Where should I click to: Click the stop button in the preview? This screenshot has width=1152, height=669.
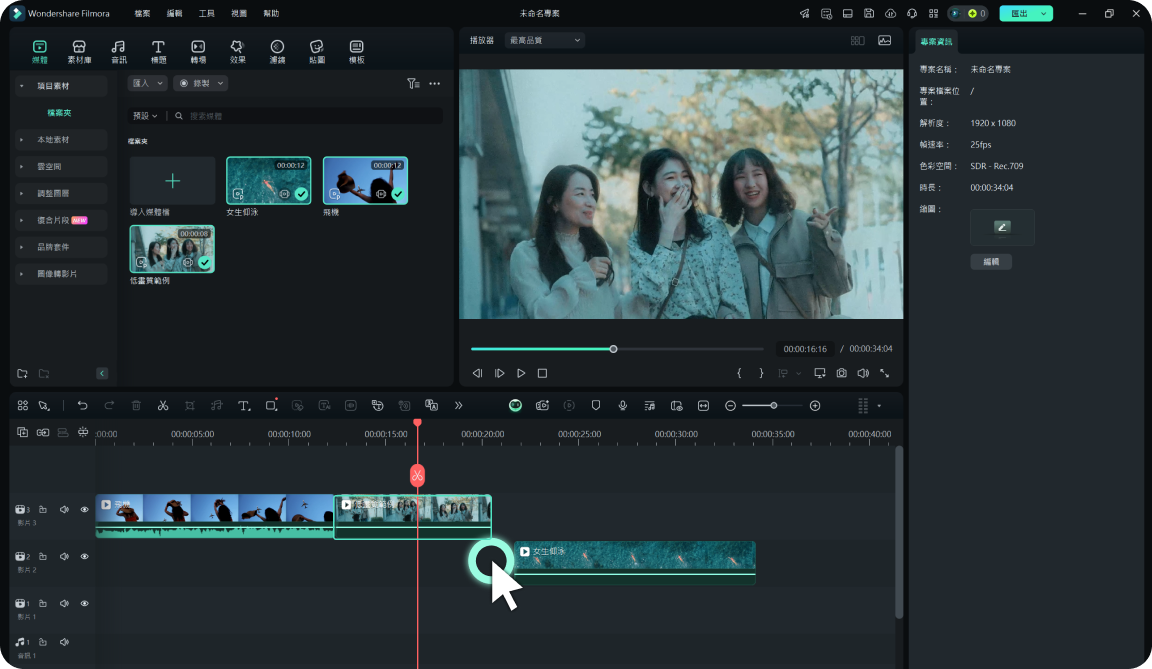[x=542, y=373]
